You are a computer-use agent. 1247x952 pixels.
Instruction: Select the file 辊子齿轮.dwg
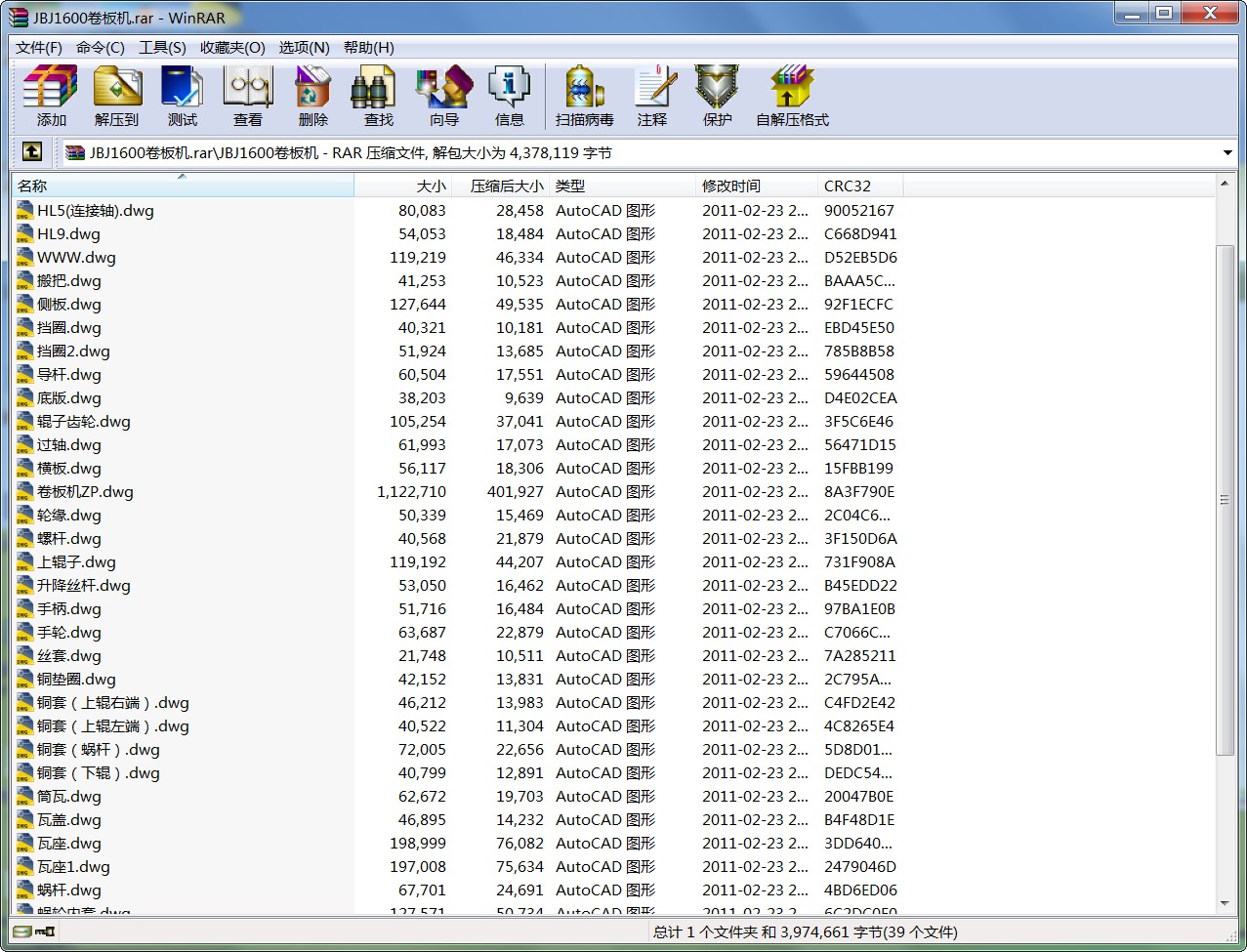(x=83, y=421)
